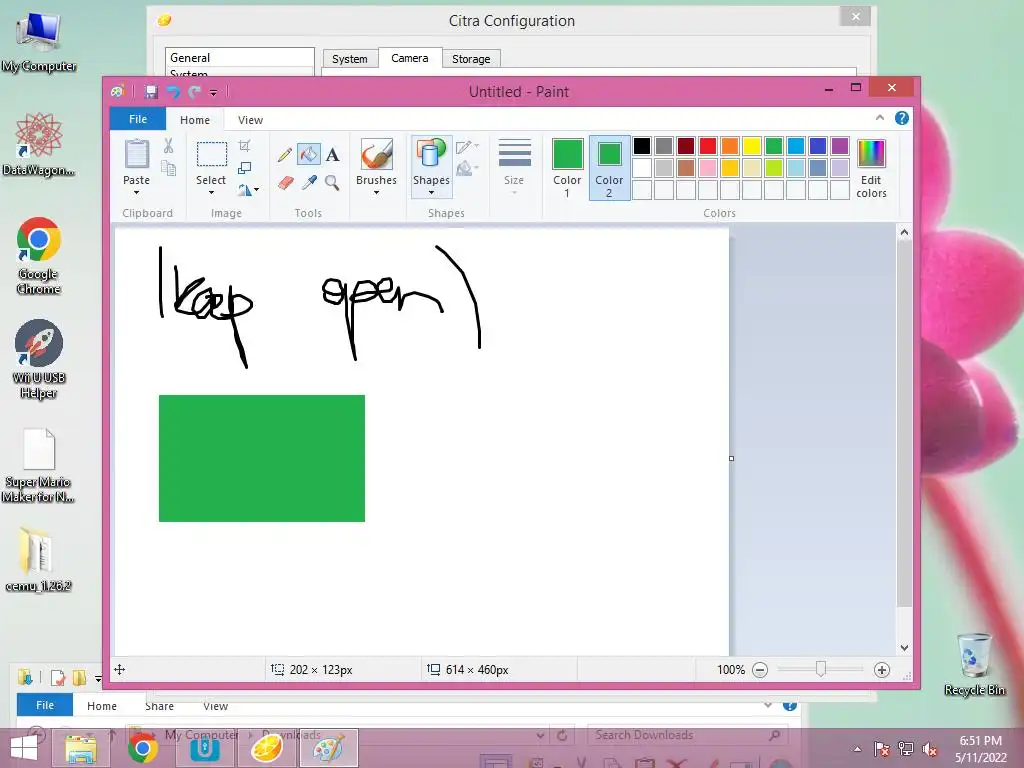
Task: Open the File menu in Paint
Action: [x=138, y=119]
